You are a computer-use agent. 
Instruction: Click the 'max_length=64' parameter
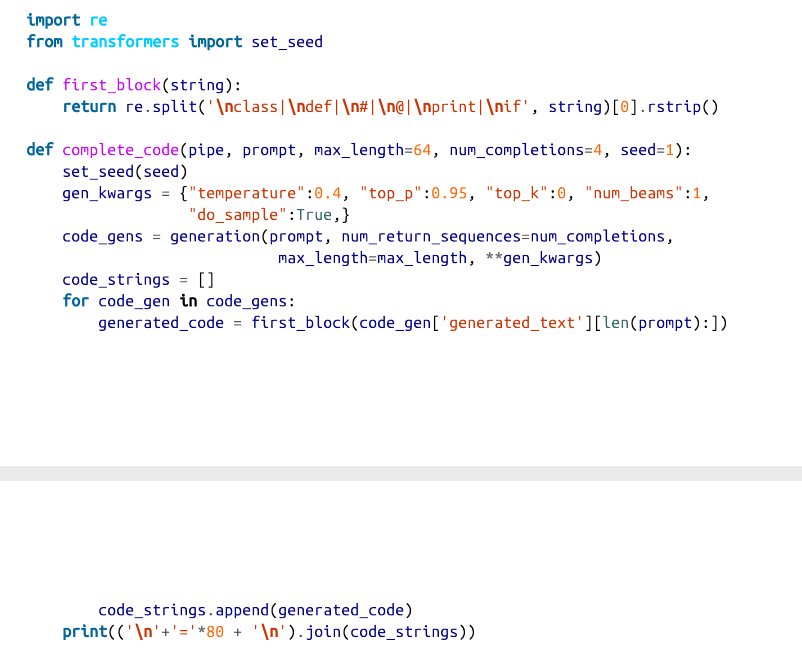tap(372, 150)
